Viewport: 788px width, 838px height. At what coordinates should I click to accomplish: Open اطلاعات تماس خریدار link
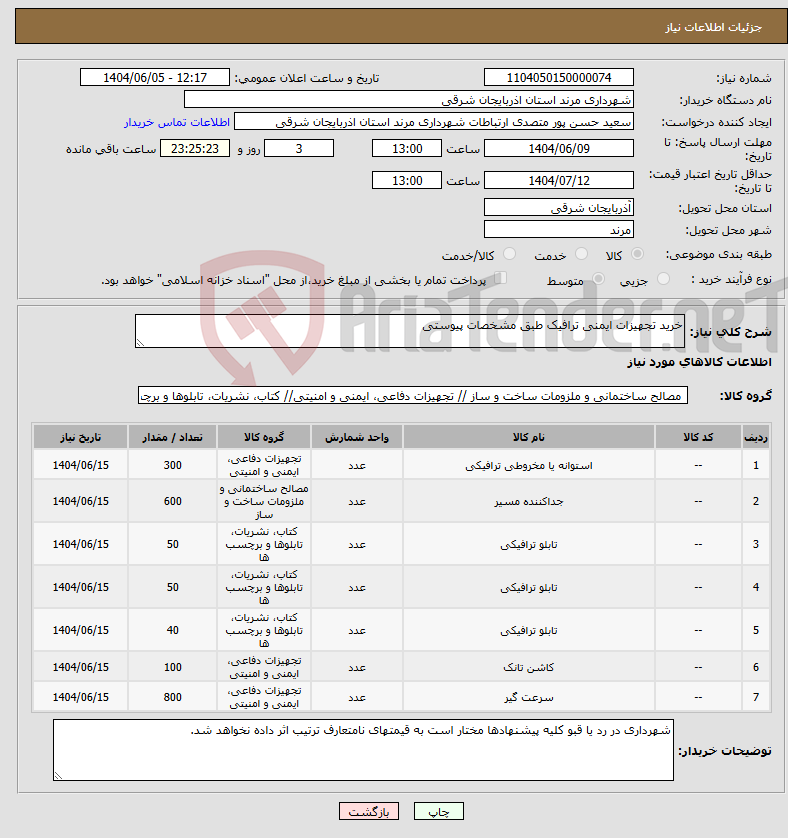pos(177,122)
